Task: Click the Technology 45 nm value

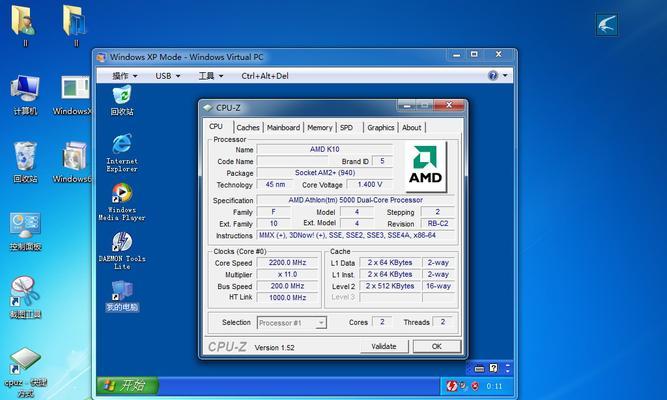Action: click(275, 184)
